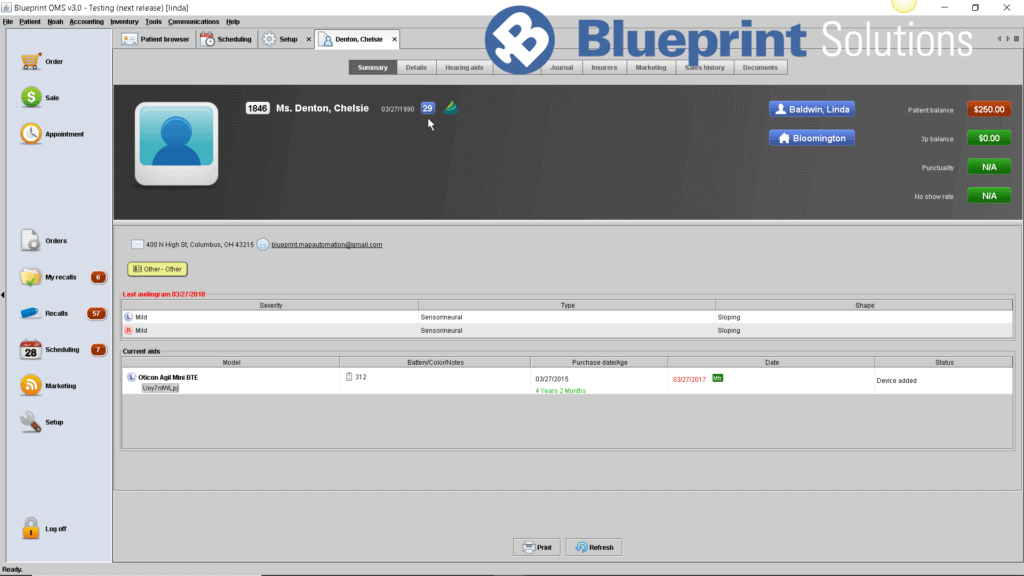1024x576 pixels.
Task: Open the Documents sub-tab
Action: point(760,67)
